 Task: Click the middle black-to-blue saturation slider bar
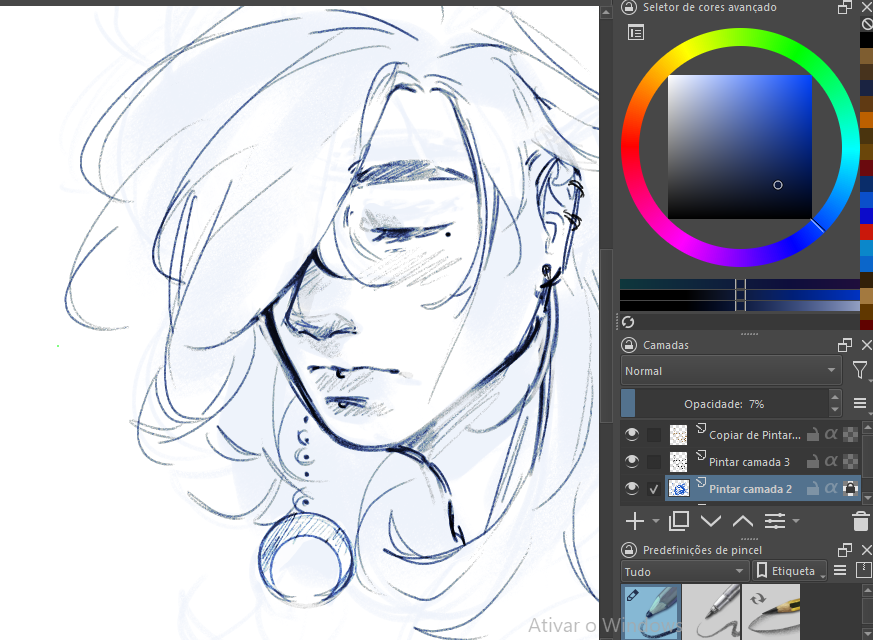coord(740,295)
